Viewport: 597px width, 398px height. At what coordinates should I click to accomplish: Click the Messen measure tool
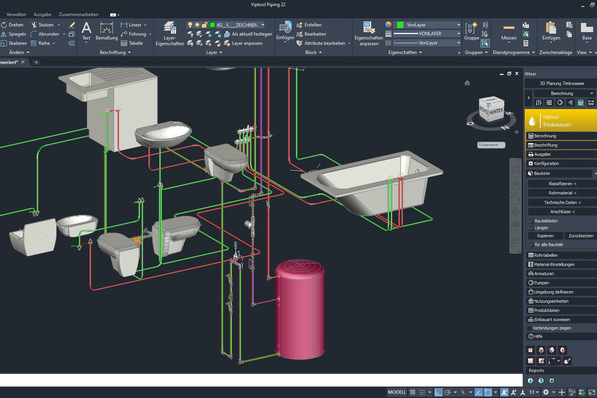(509, 31)
